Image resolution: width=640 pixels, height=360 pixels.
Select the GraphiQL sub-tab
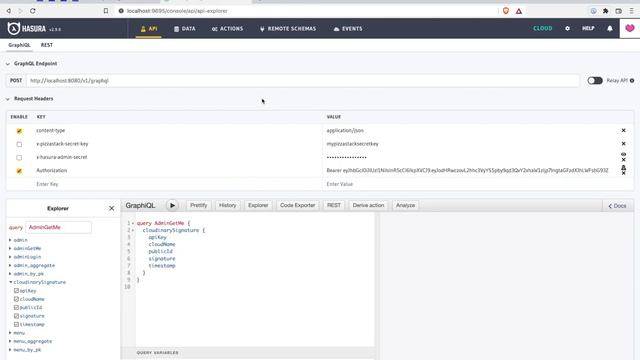(19, 45)
